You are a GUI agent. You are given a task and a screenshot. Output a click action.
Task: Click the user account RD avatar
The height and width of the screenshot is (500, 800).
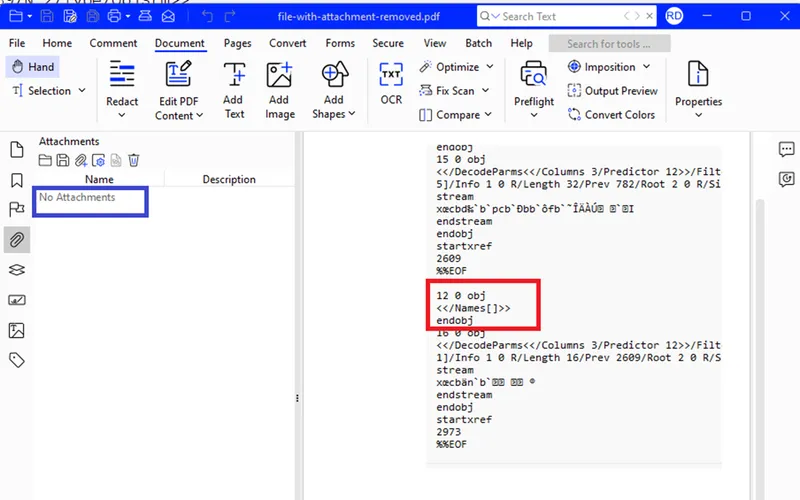click(674, 16)
